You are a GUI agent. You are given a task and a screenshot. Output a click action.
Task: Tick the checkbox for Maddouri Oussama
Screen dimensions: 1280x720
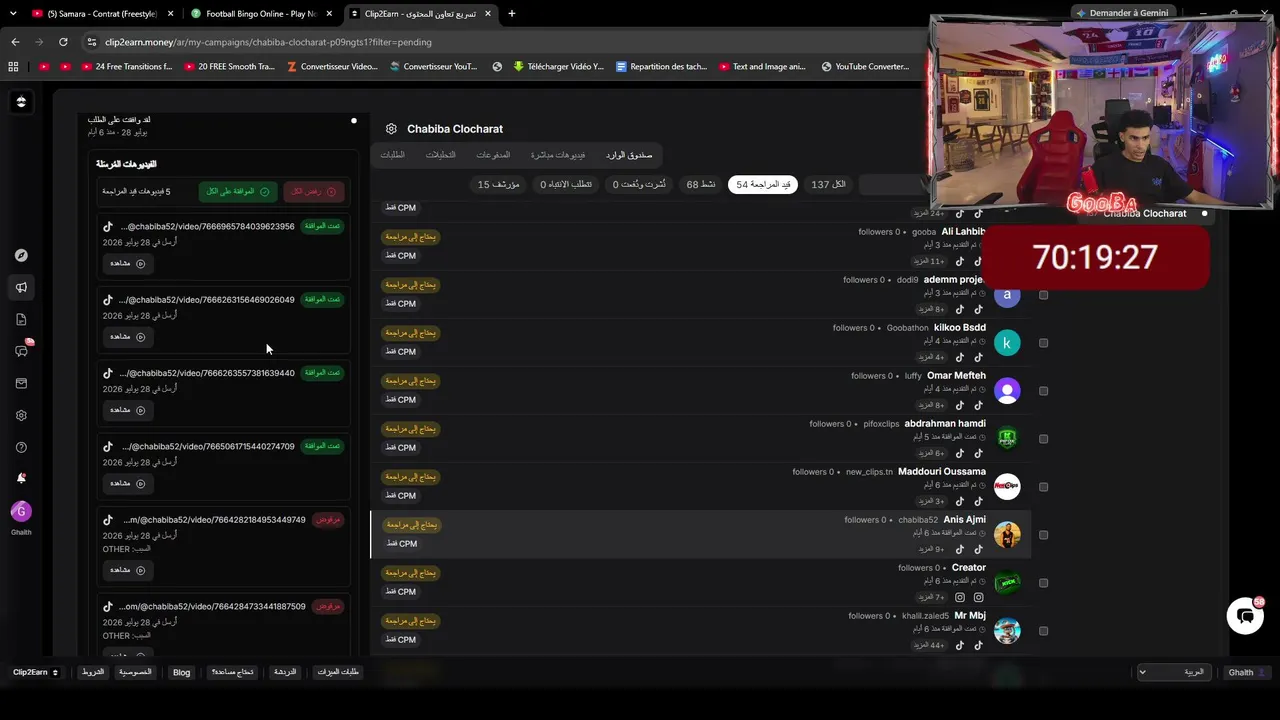tap(1043, 487)
